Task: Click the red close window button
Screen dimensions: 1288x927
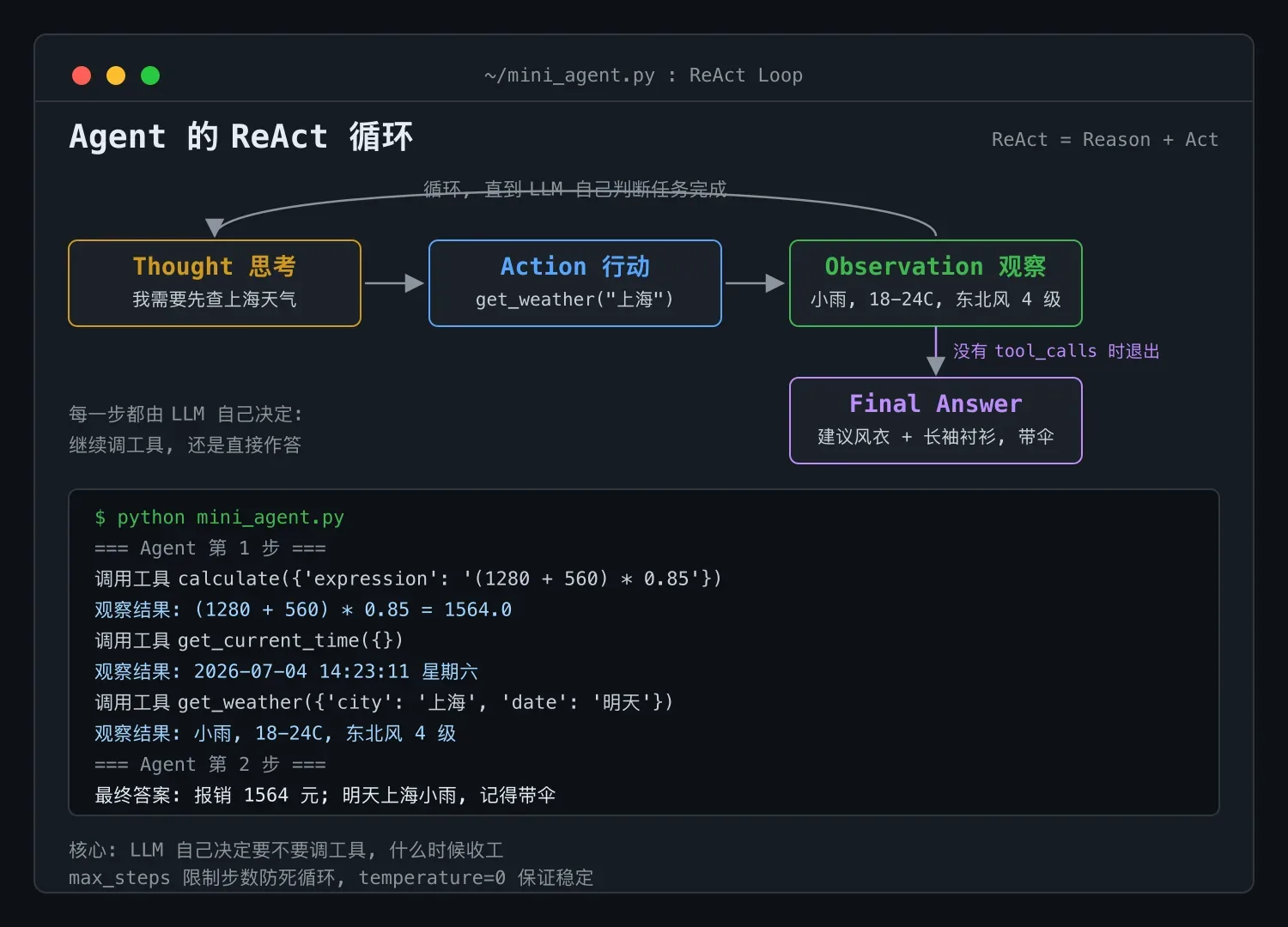Action: (x=82, y=76)
